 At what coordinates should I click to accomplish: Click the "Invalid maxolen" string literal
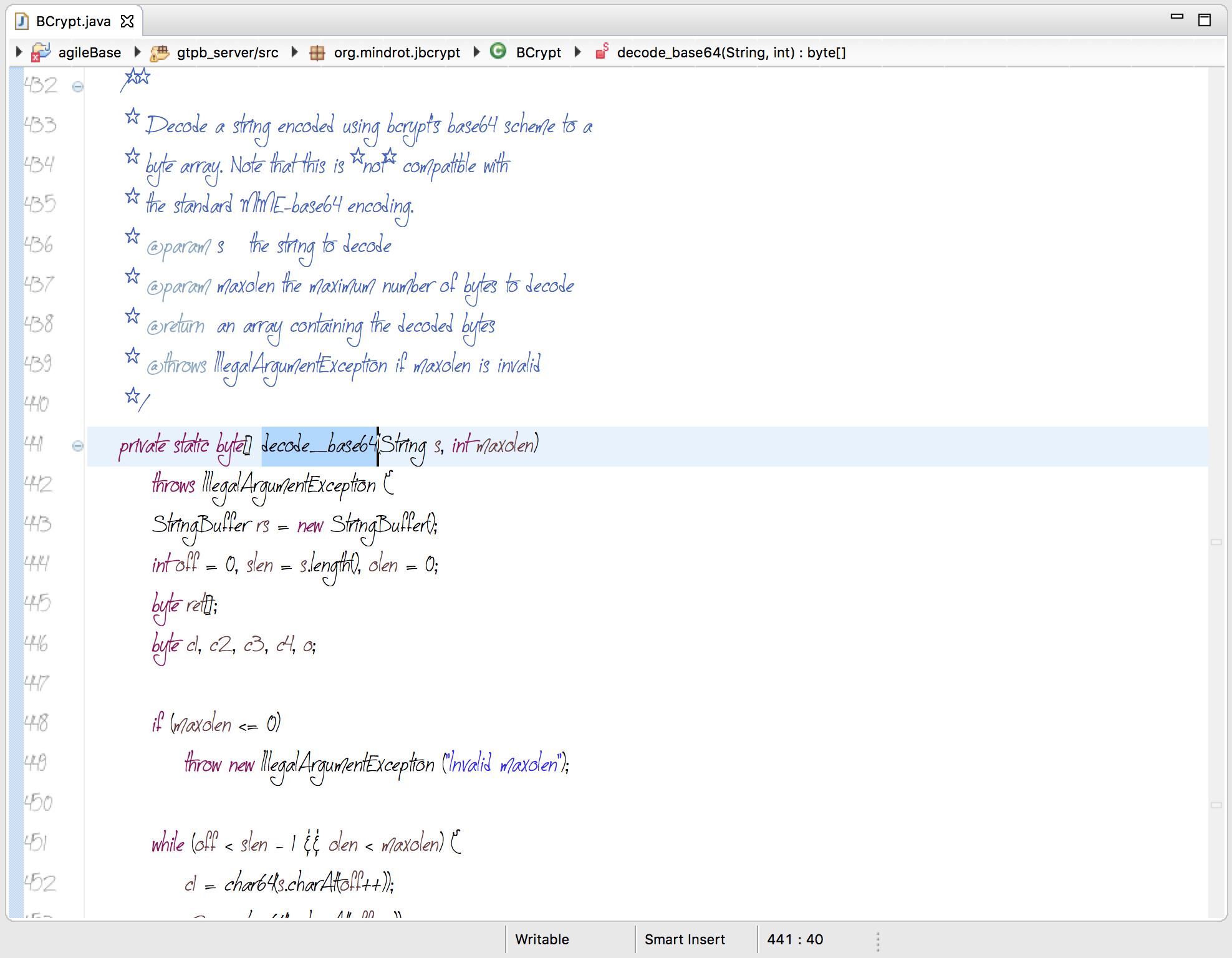coord(504,764)
